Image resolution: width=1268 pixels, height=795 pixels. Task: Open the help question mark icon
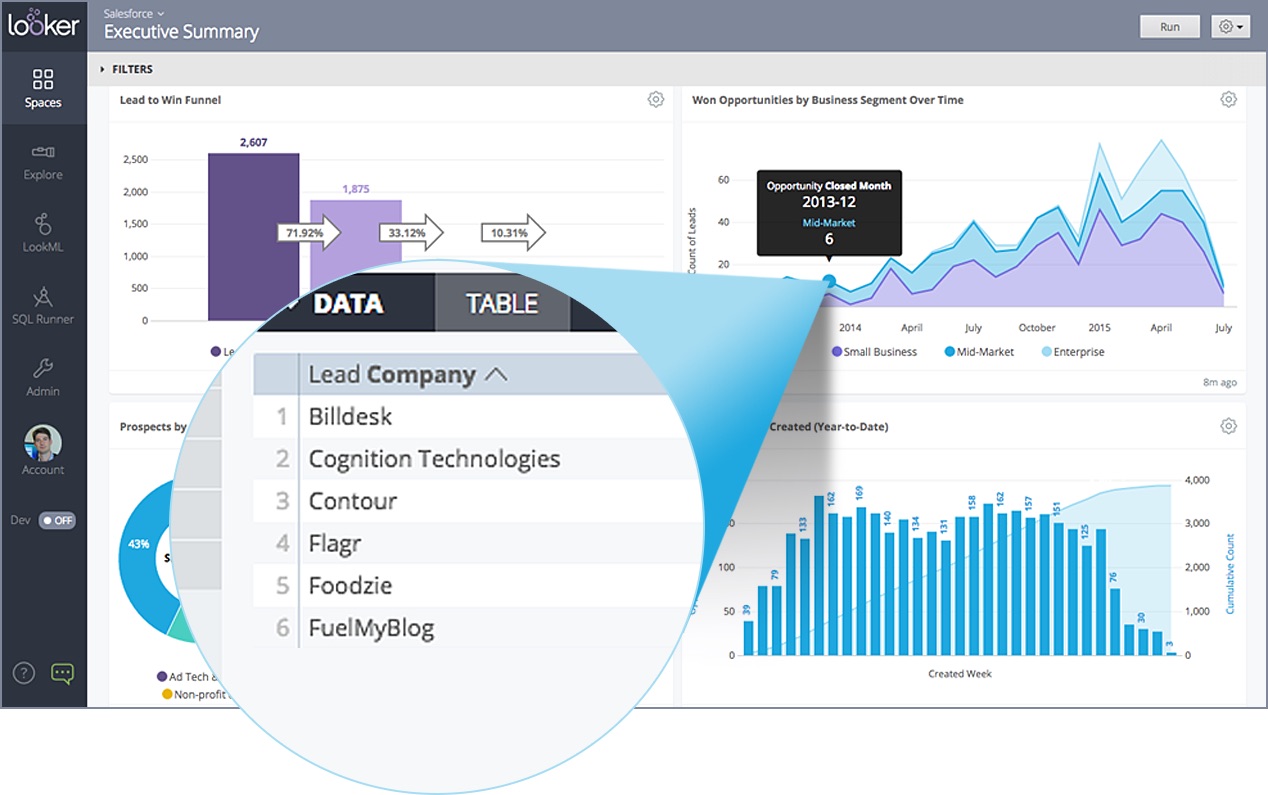coord(23,673)
